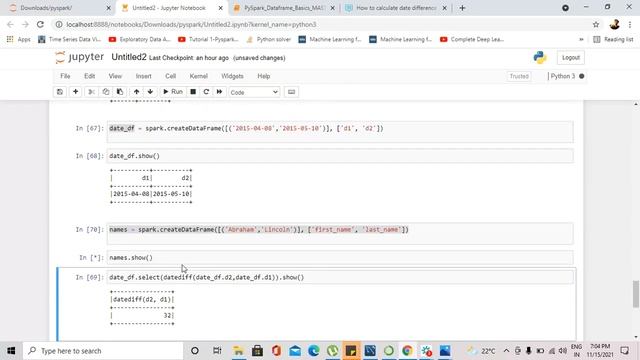This screenshot has width=640, height=360.
Task: Open Cortana circle icon in taskbar
Action: 195,351
